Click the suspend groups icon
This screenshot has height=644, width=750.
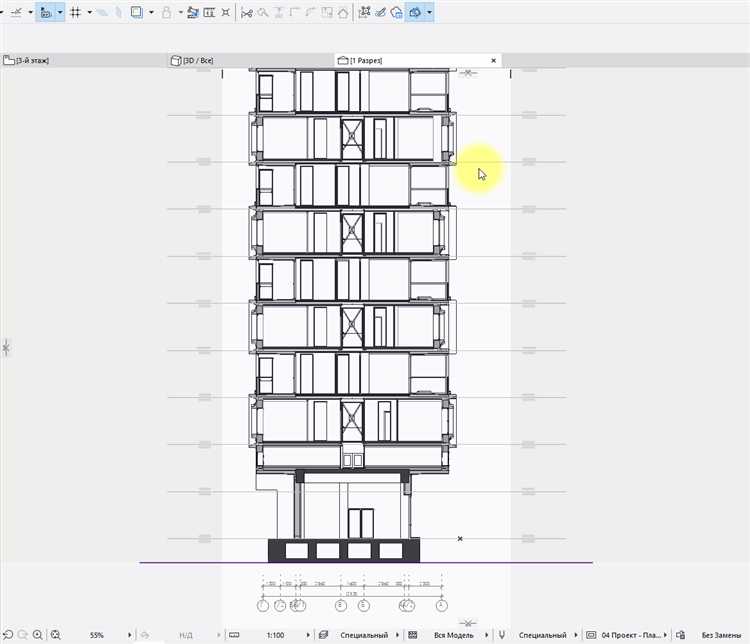[209, 12]
